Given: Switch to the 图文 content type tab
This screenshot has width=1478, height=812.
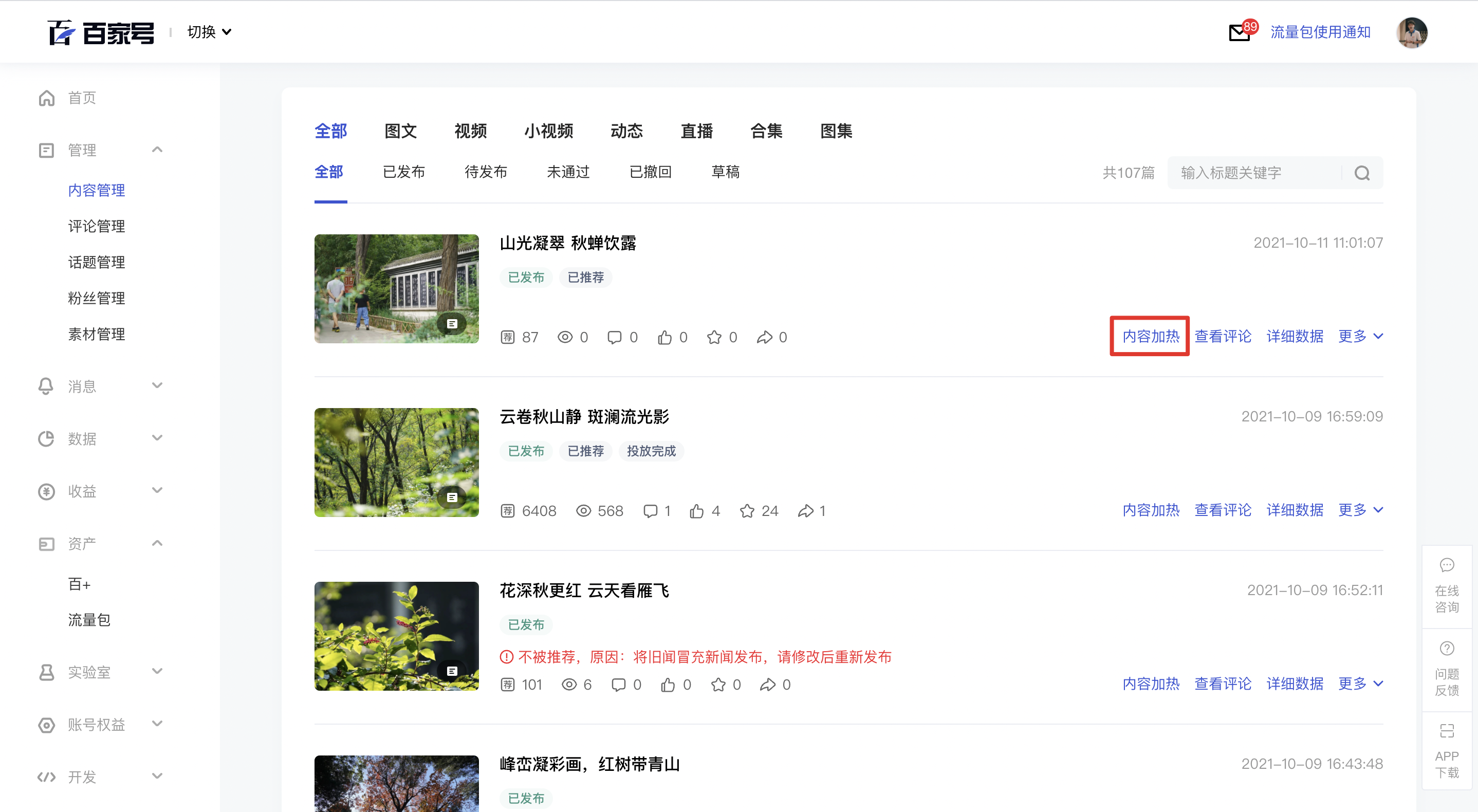Looking at the screenshot, I should [400, 132].
